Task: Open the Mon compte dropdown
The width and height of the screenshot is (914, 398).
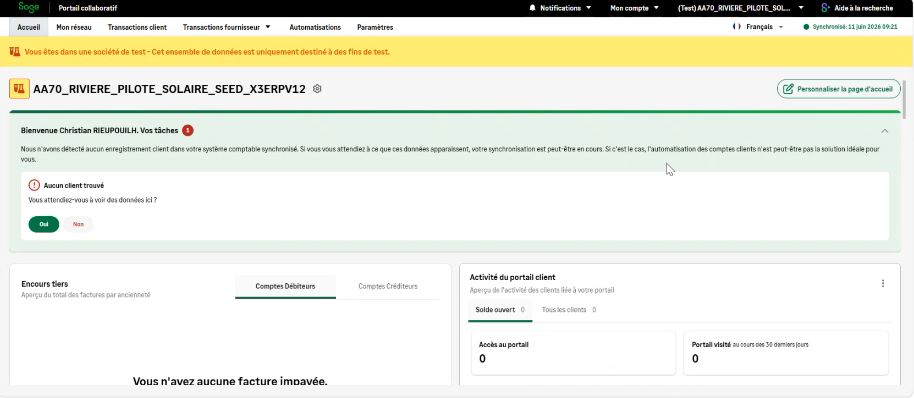Action: 634,8
